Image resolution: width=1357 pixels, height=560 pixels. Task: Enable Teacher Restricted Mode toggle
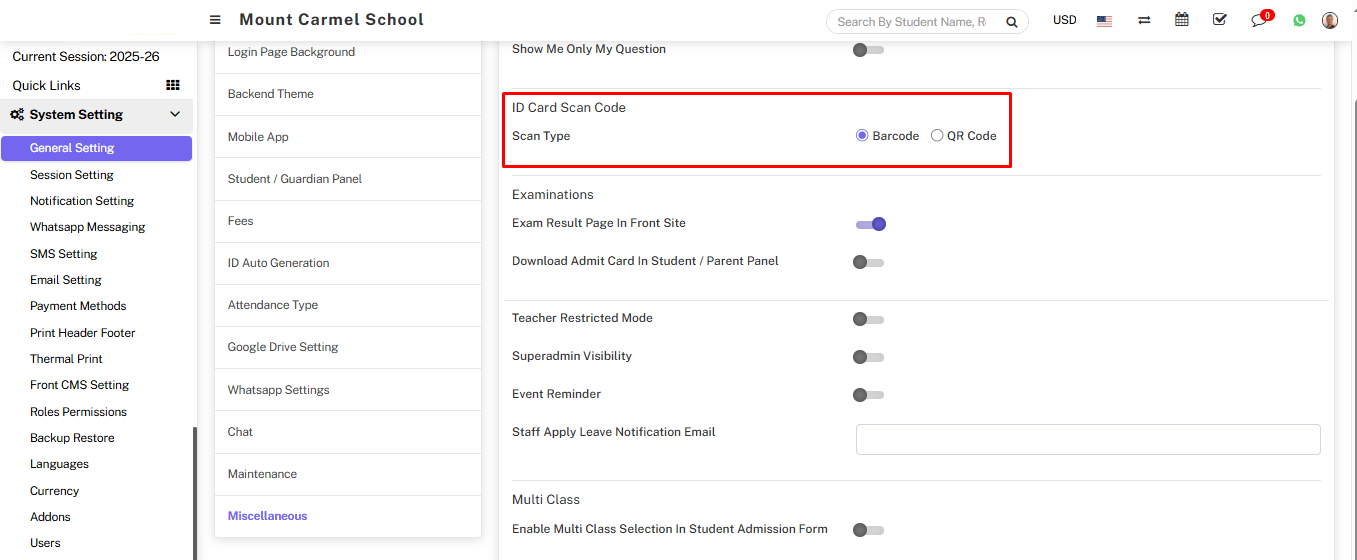(x=868, y=319)
